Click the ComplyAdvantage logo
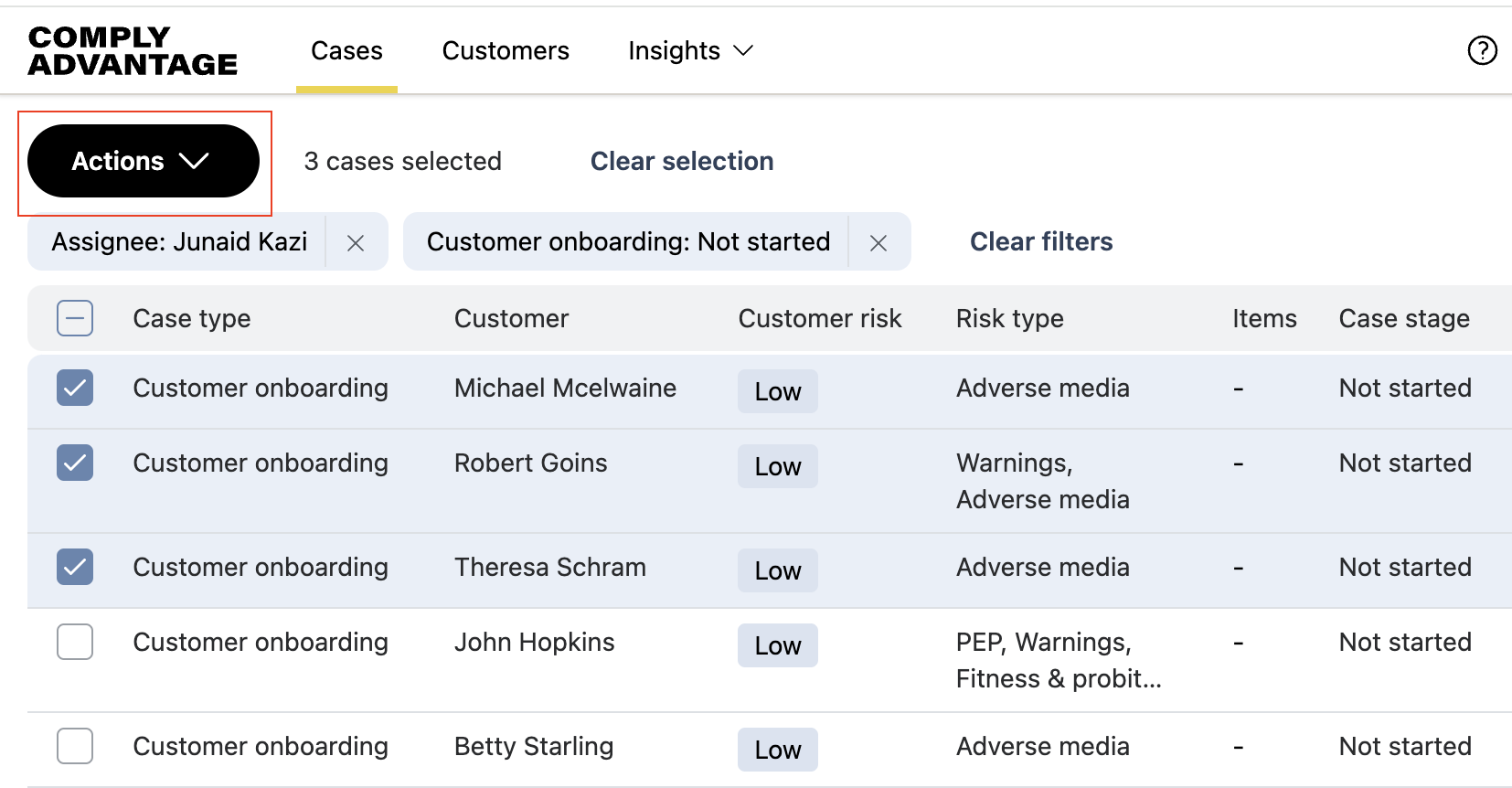This screenshot has height=788, width=1512. click(133, 50)
